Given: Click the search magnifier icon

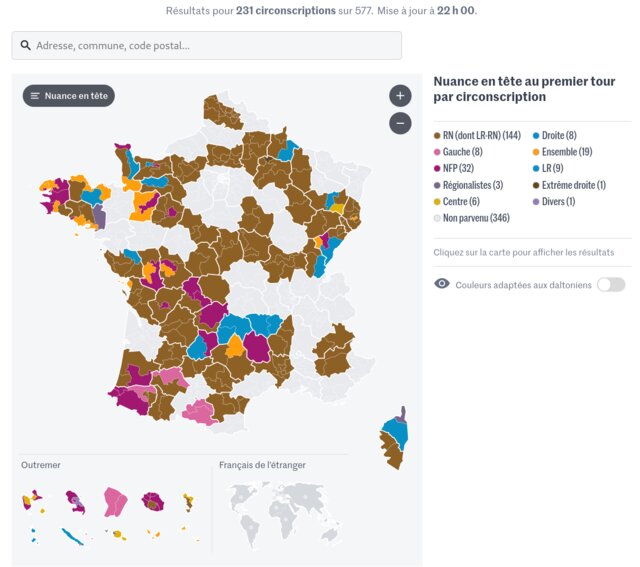Looking at the screenshot, I should [x=25, y=46].
